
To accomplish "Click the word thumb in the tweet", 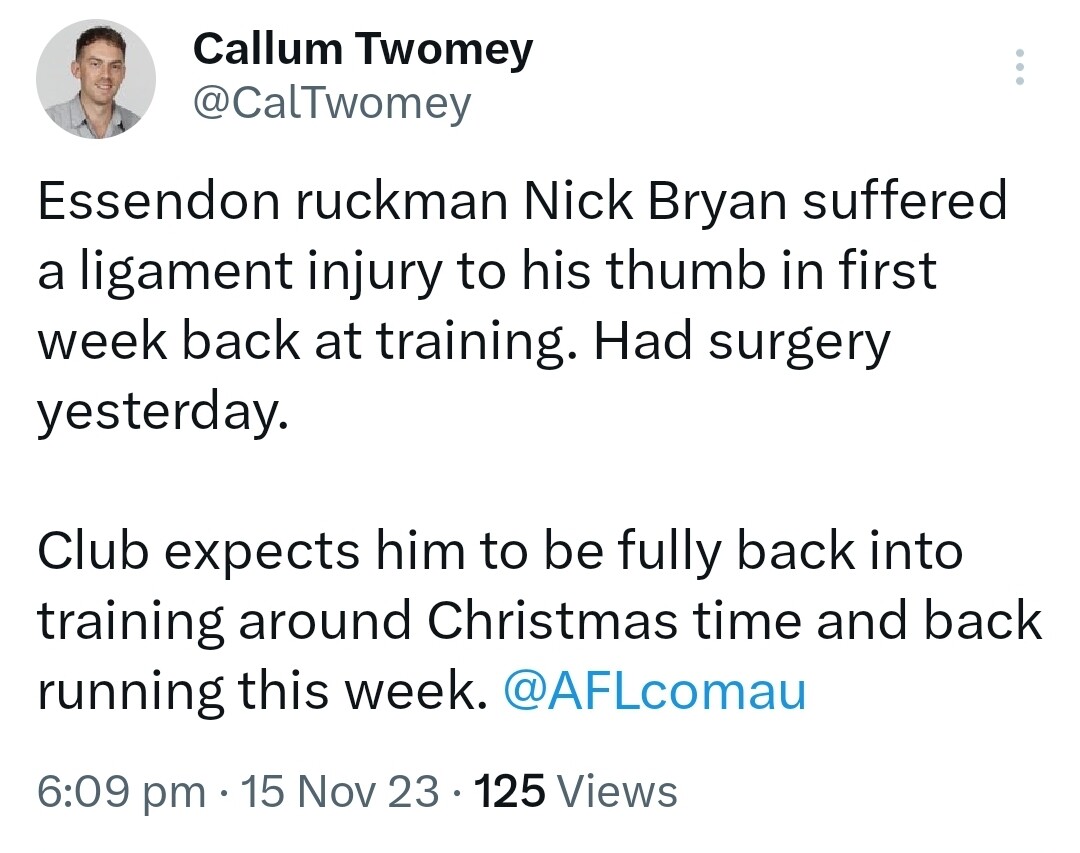I will 689,269.
